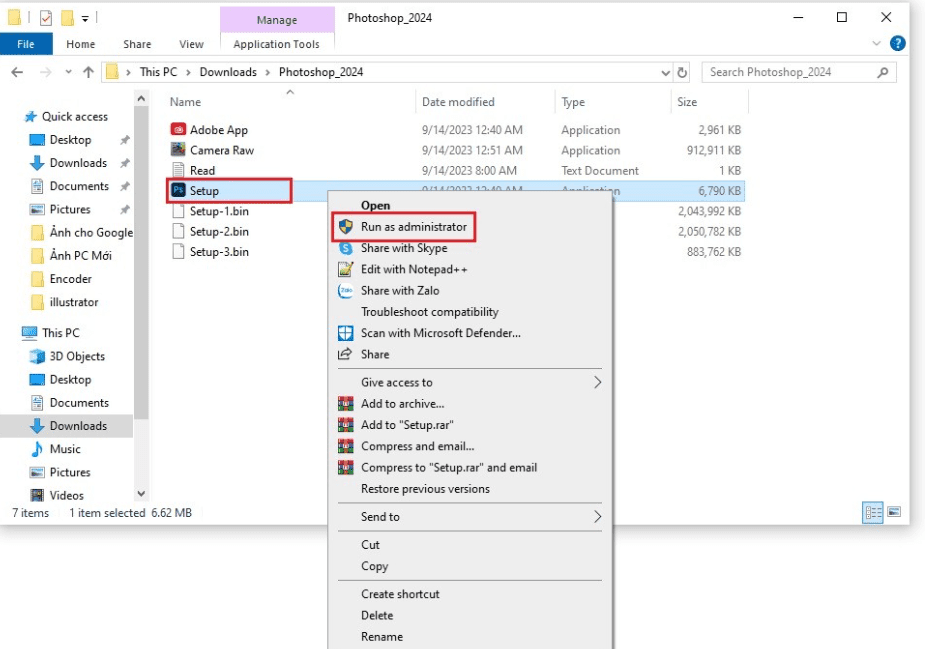Viewport: 932px width, 649px height.
Task: Choose Scan with Microsoft Defender
Action: [x=440, y=333]
